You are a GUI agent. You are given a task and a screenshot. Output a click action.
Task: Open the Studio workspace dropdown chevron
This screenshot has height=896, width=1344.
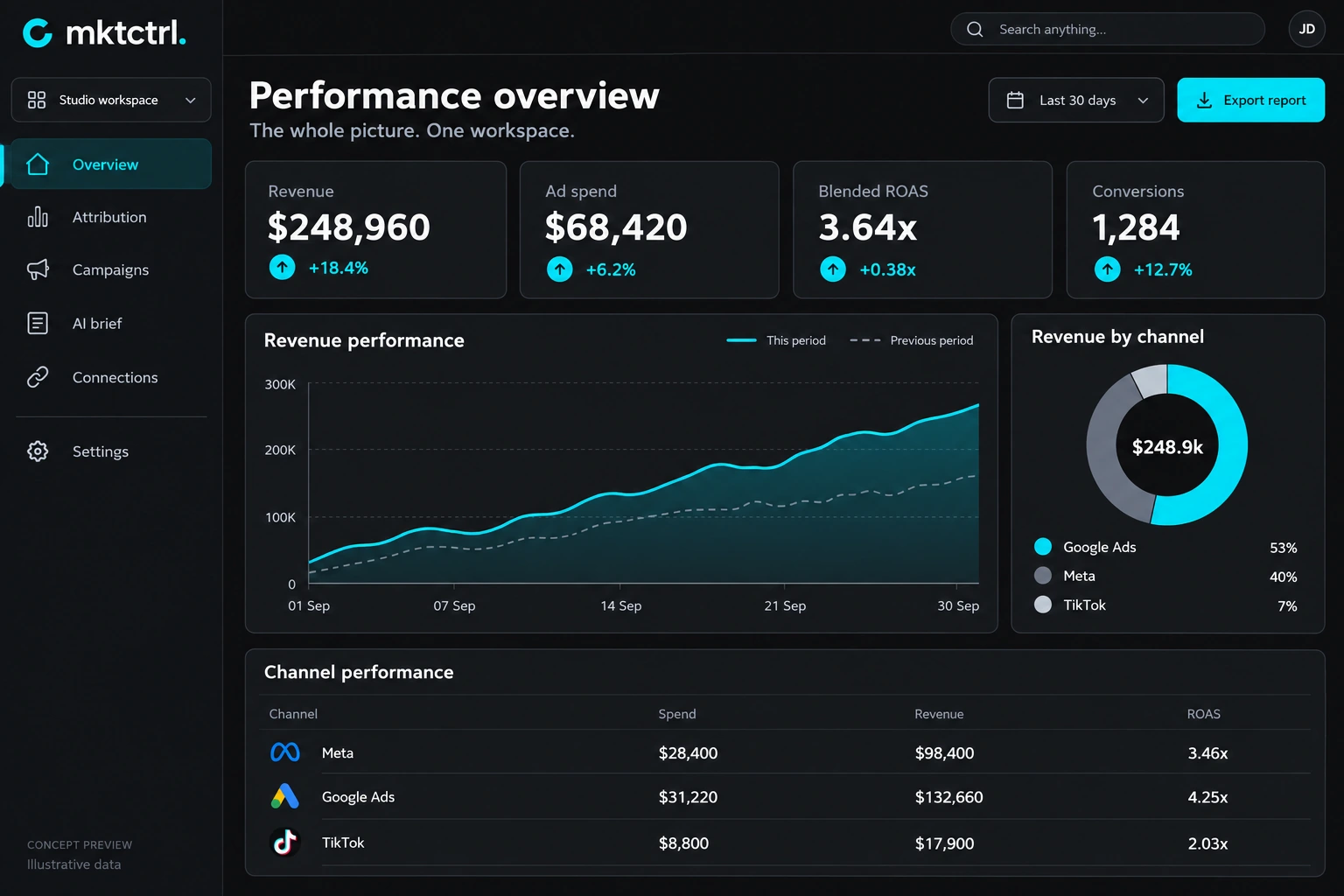tap(191, 101)
